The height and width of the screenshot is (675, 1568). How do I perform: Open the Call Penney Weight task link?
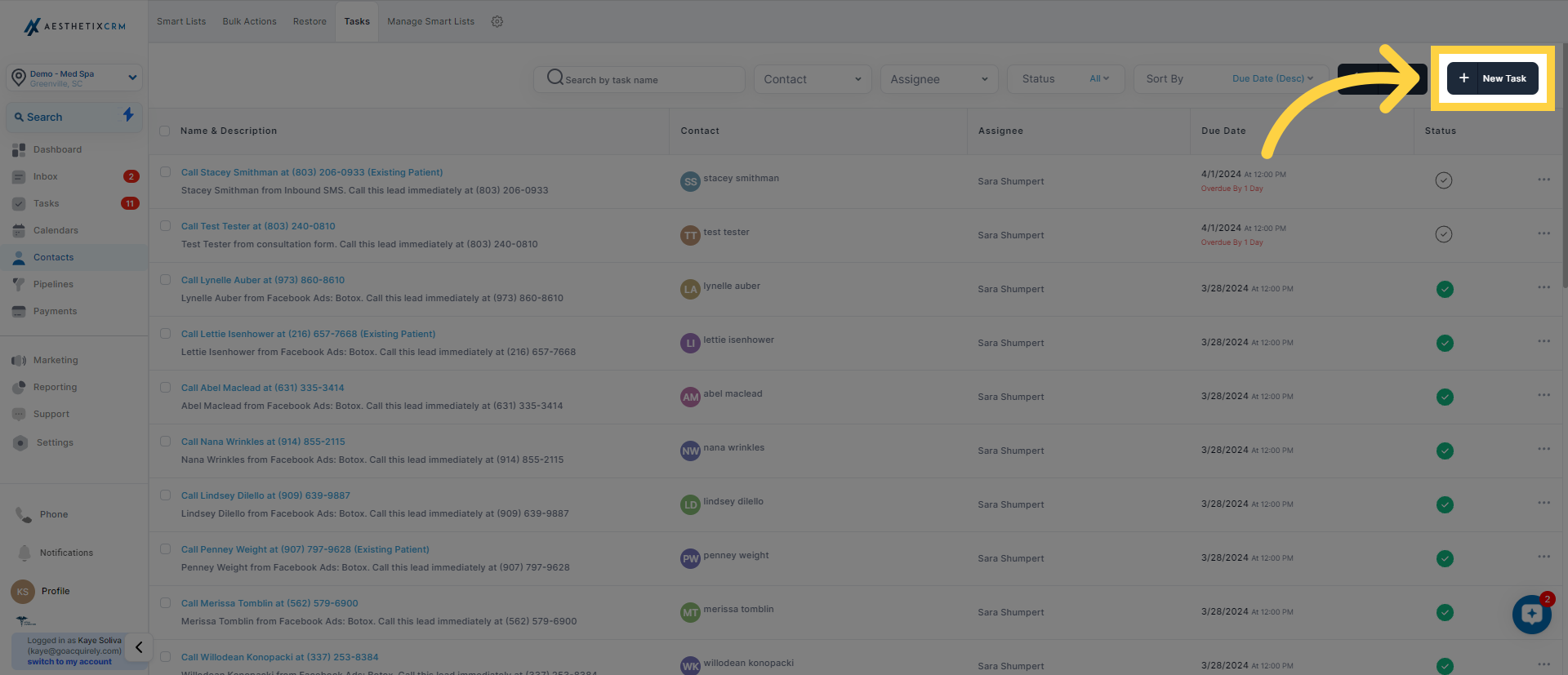(x=305, y=549)
